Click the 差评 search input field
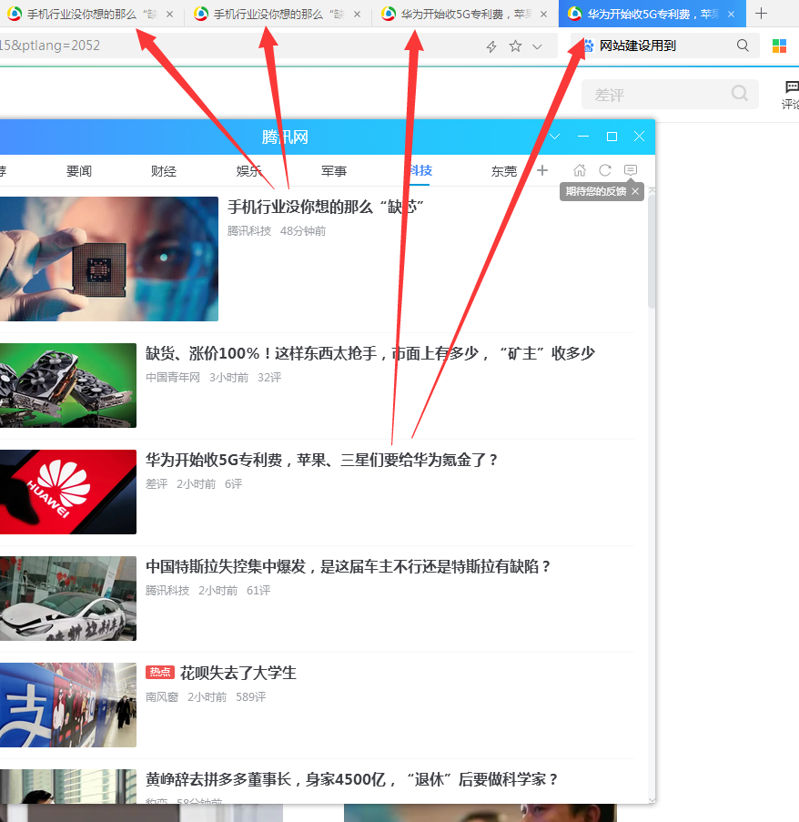Image resolution: width=799 pixels, height=822 pixels. (655, 95)
